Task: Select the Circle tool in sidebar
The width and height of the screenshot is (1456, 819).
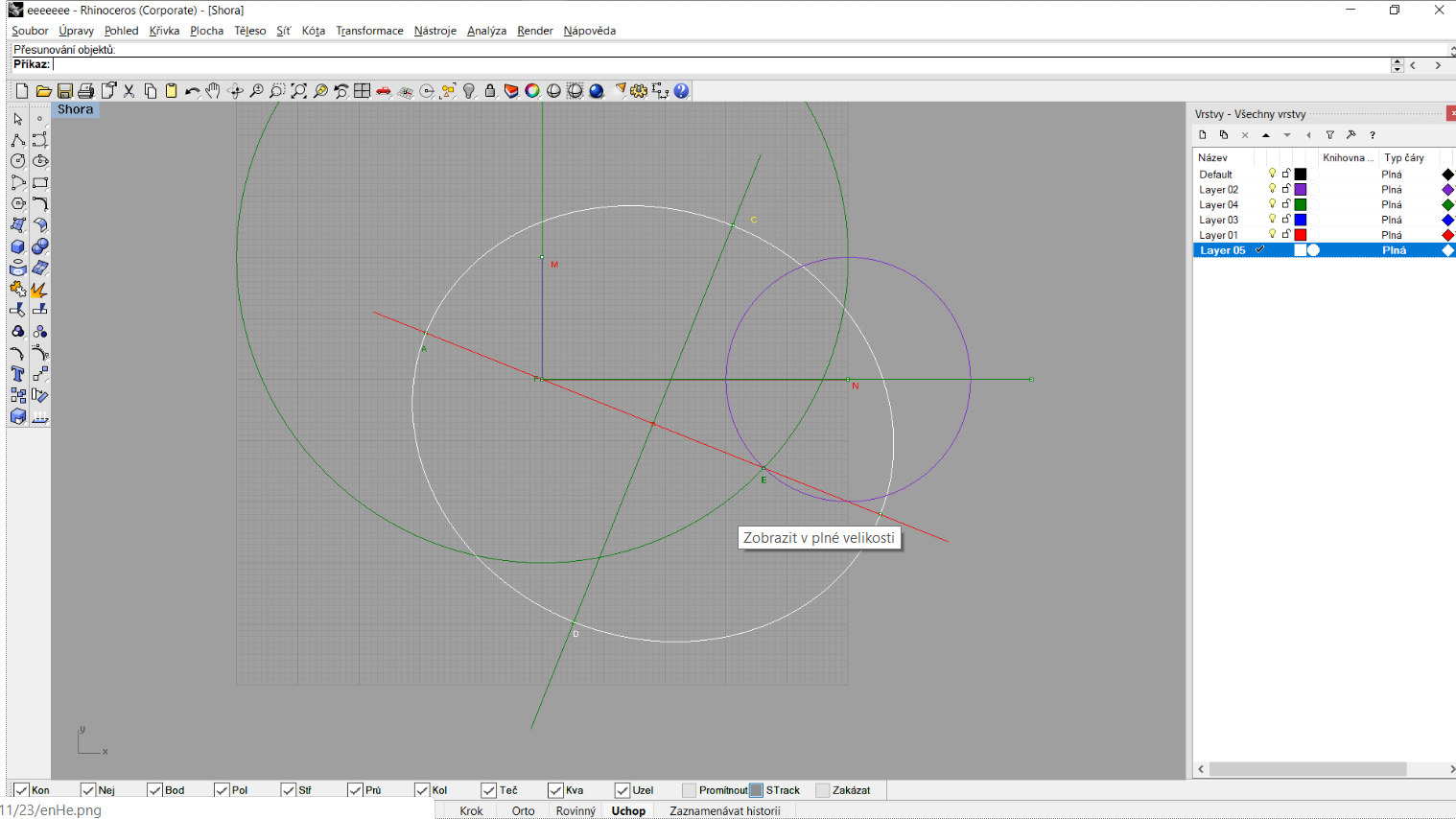Action: click(17, 161)
